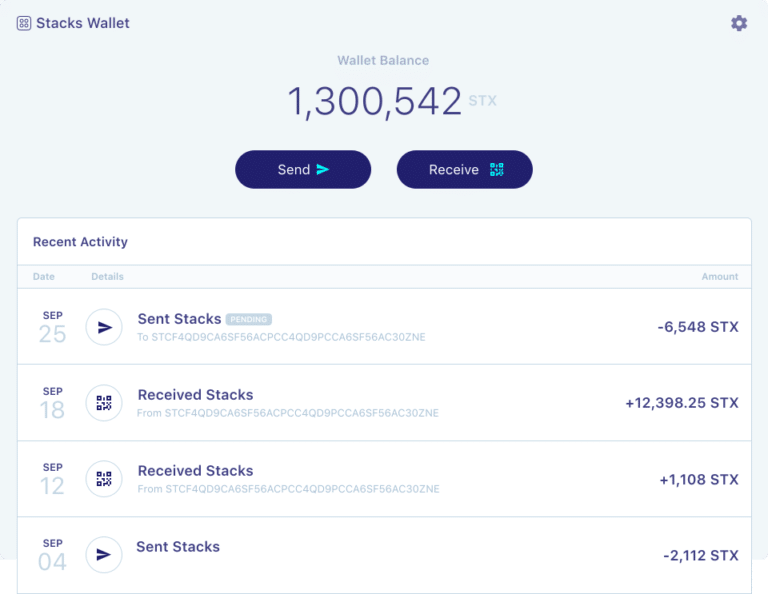Viewport: 768px width, 594px height.
Task: Click the Stacks Wallet logo icon
Action: click(x=24, y=23)
